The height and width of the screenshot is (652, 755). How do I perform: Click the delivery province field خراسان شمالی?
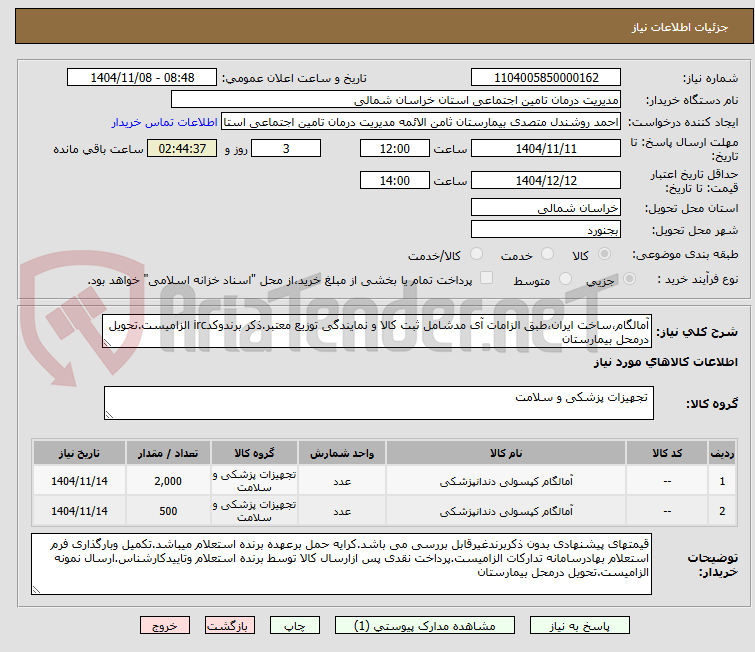pyautogui.click(x=546, y=208)
